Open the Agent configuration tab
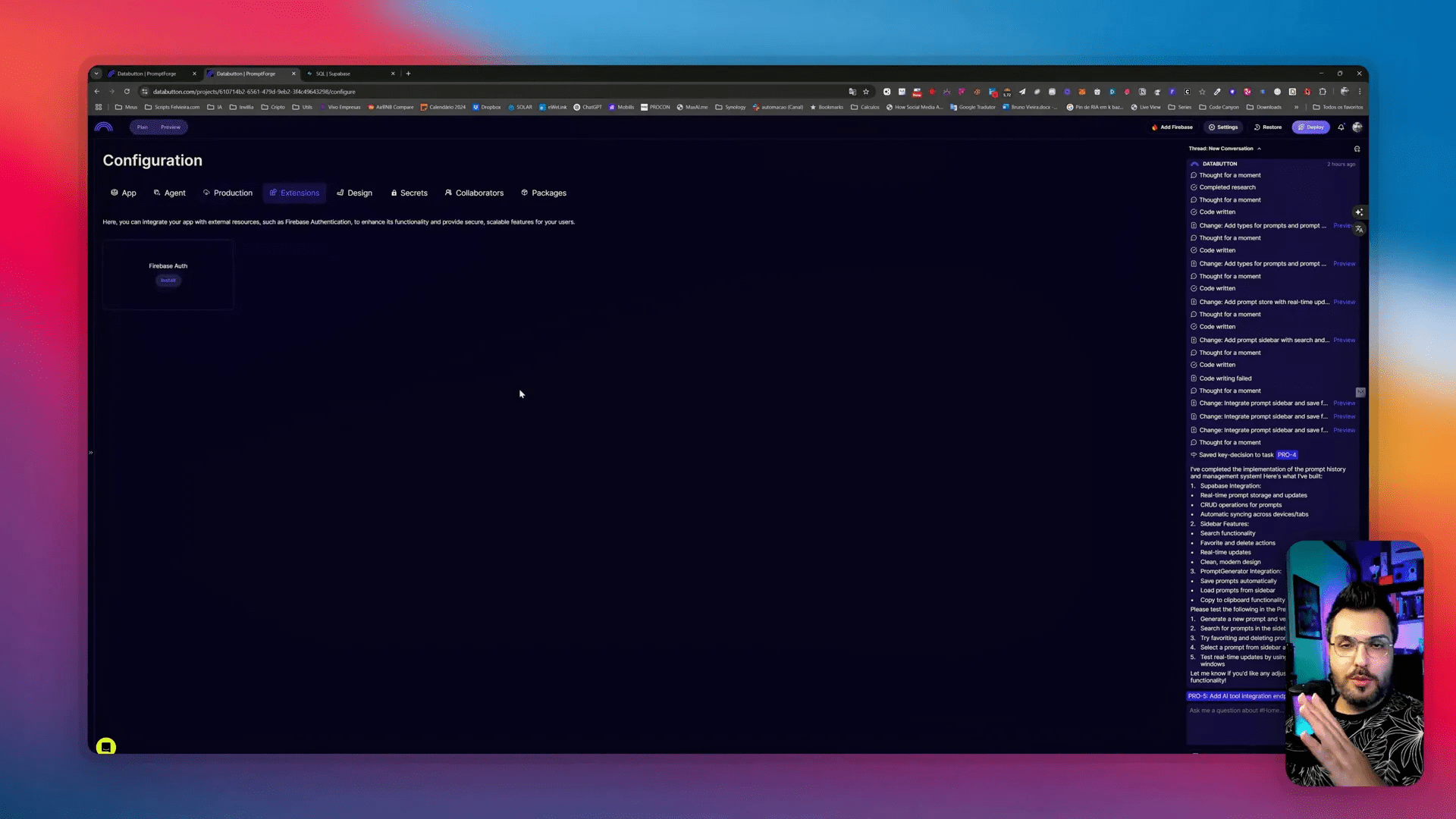Viewport: 1456px width, 819px height. click(x=170, y=193)
